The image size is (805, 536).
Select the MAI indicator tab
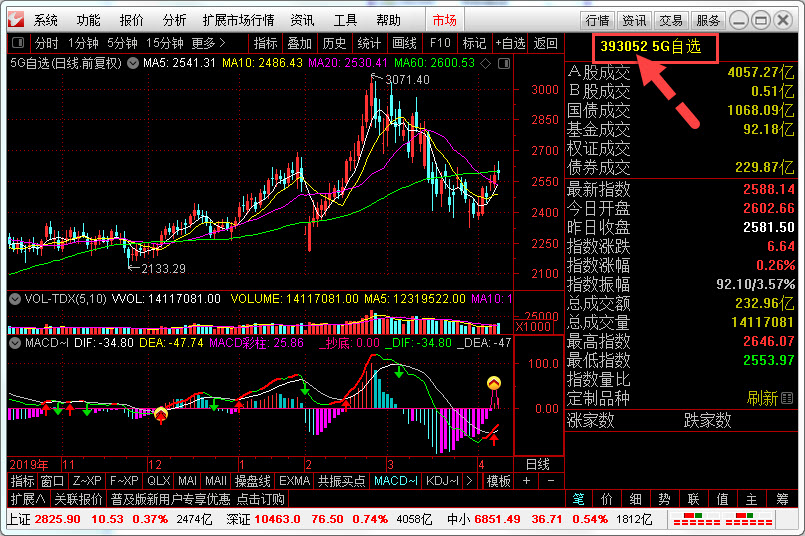click(x=187, y=481)
